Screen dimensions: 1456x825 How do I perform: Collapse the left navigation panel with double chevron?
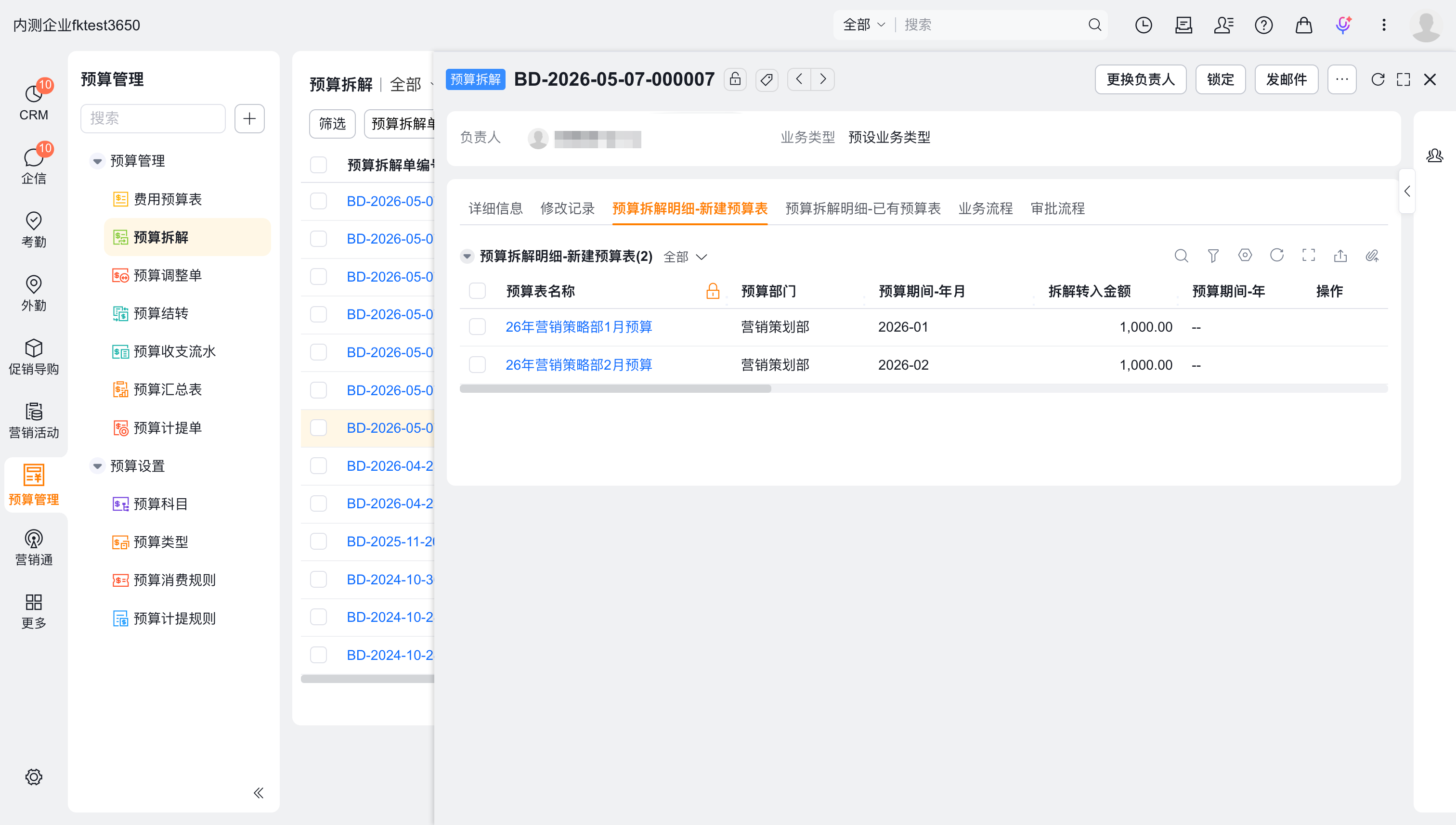[x=259, y=793]
